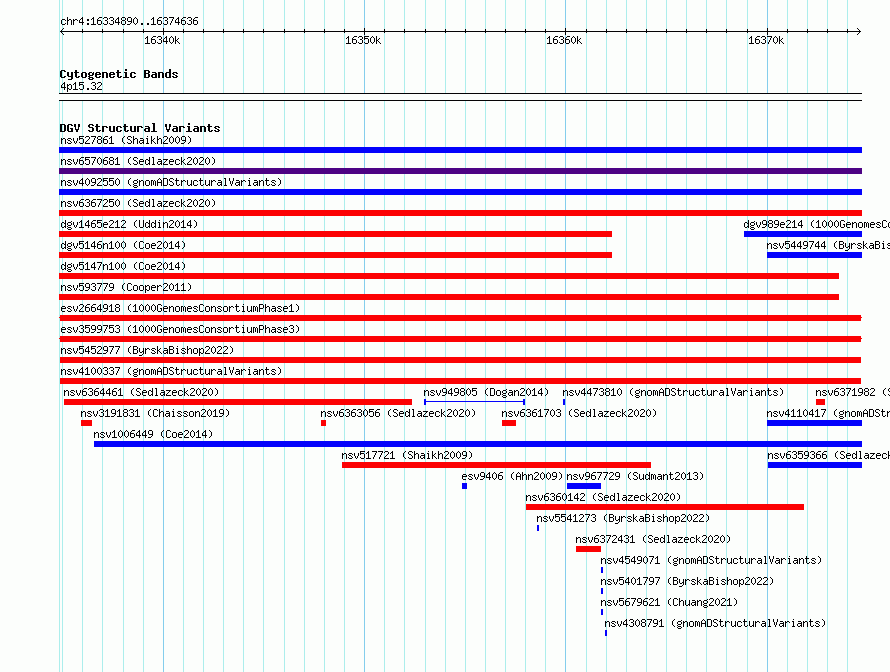Image resolution: width=890 pixels, height=672 pixels.
Task: Click the Cytogenetic Bands track title
Action: coord(119,74)
